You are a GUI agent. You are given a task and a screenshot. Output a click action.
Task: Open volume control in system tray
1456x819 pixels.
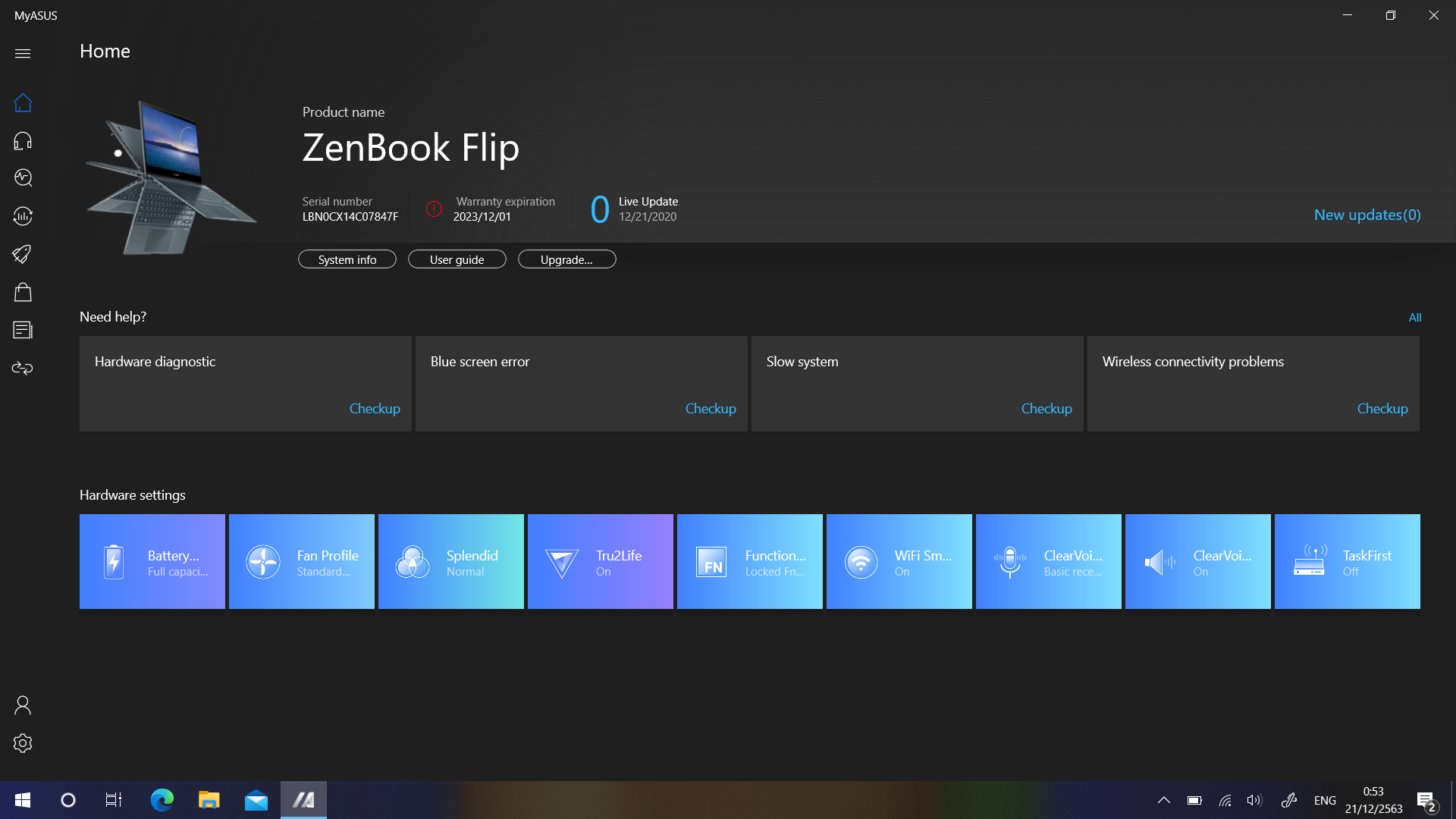pos(1255,800)
